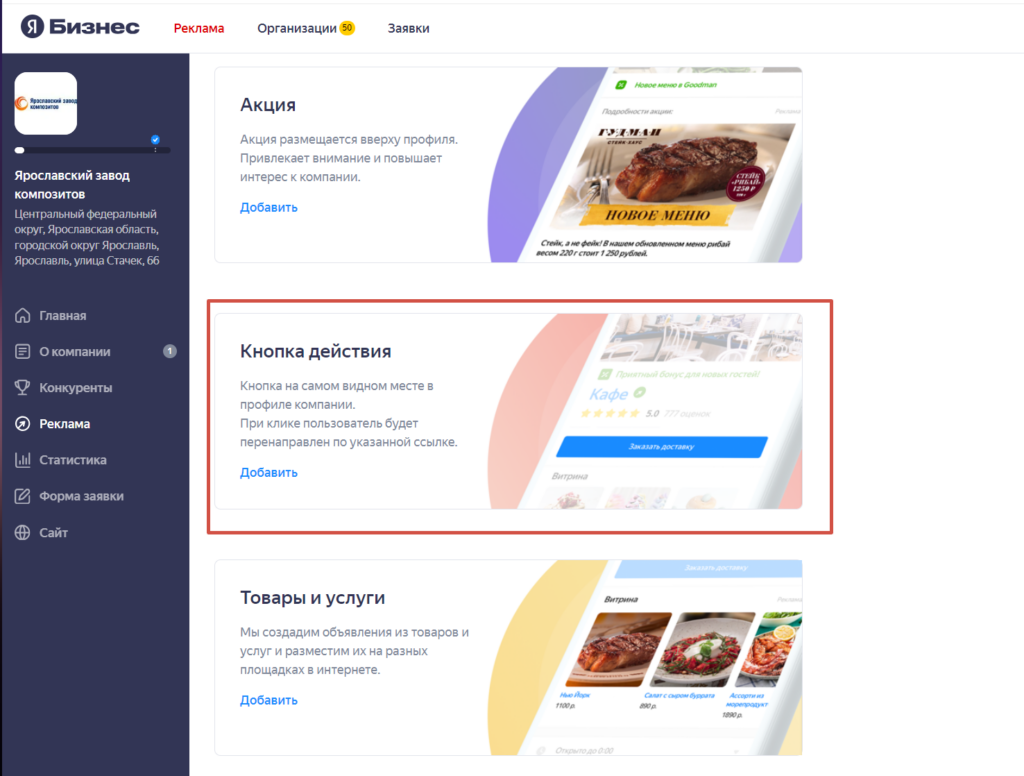Click the О компании notification badge

pos(170,351)
